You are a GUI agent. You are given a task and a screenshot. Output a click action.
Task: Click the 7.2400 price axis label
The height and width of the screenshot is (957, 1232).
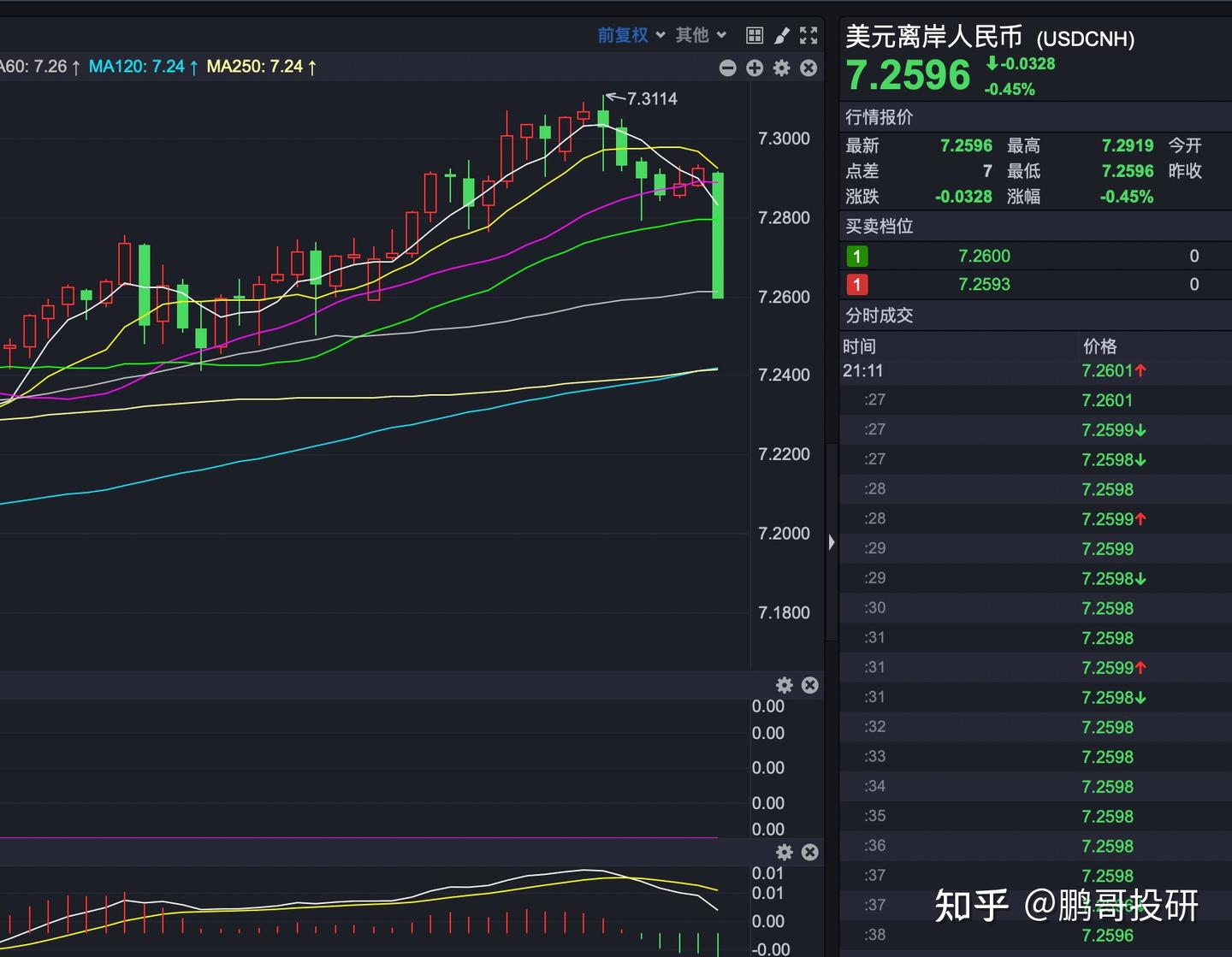pos(784,375)
